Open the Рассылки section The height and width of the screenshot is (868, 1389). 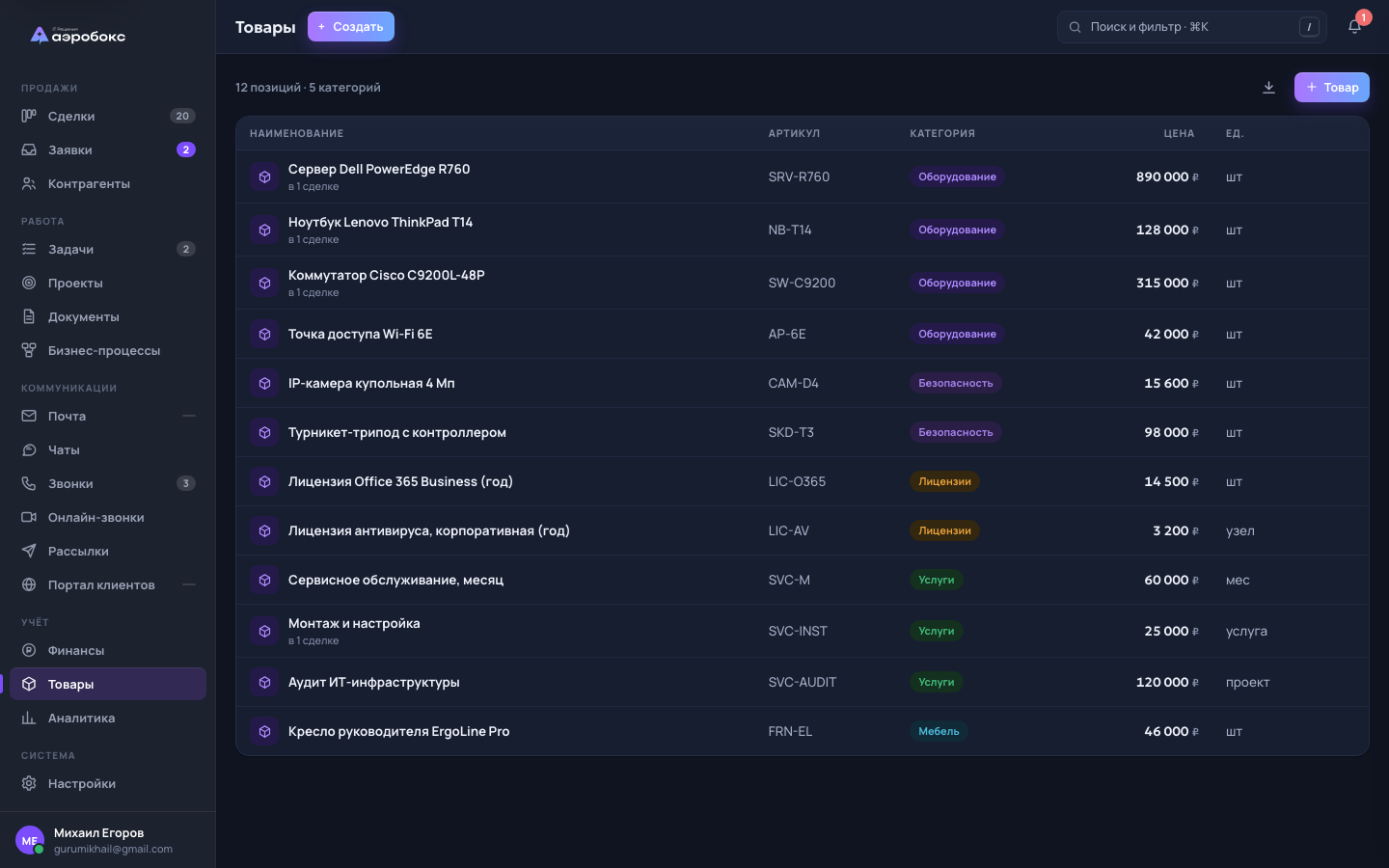coord(108,551)
